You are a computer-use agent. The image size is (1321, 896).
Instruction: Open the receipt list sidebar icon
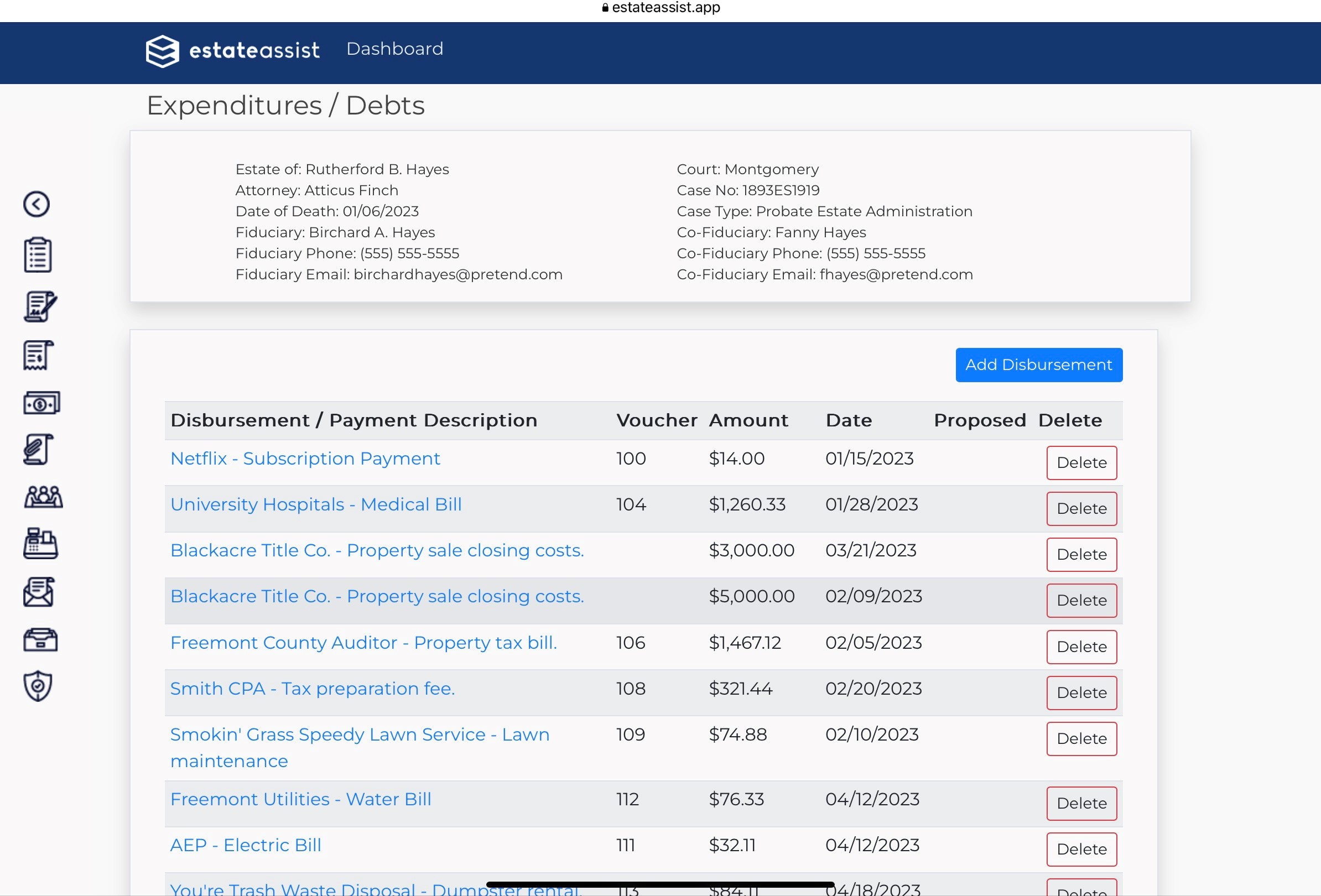click(x=39, y=355)
